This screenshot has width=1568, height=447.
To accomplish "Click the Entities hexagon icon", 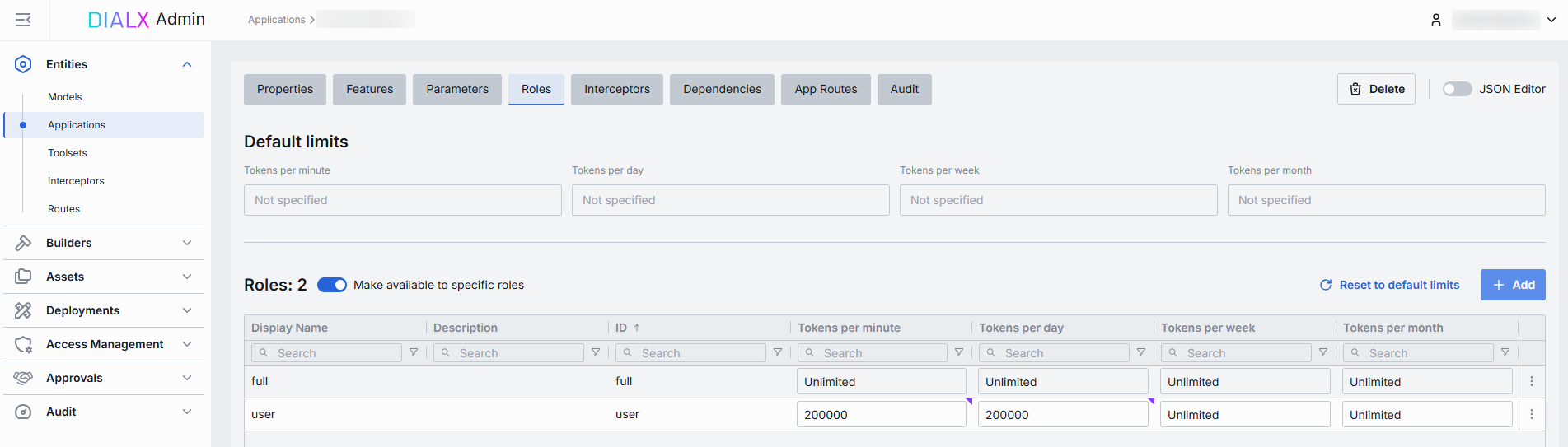I will (x=23, y=64).
